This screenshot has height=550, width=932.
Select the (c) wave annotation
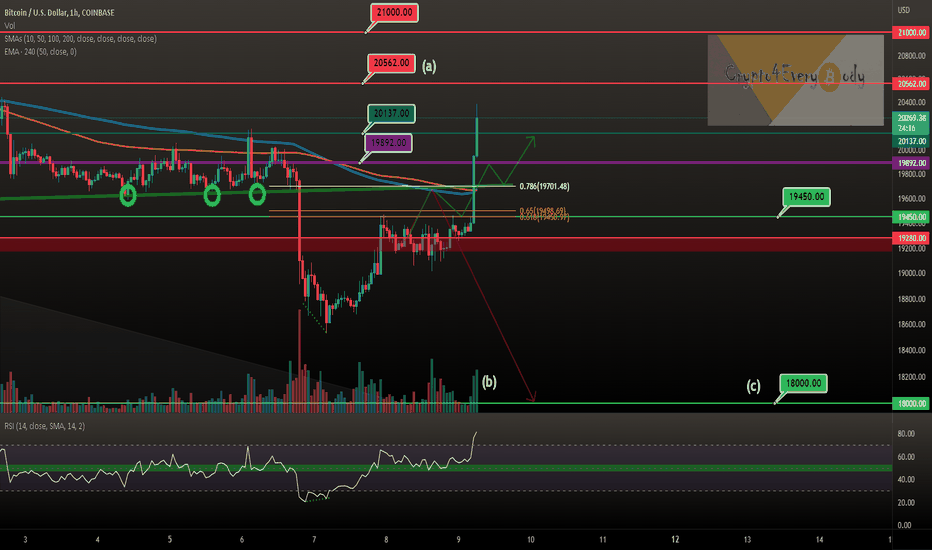tap(753, 386)
